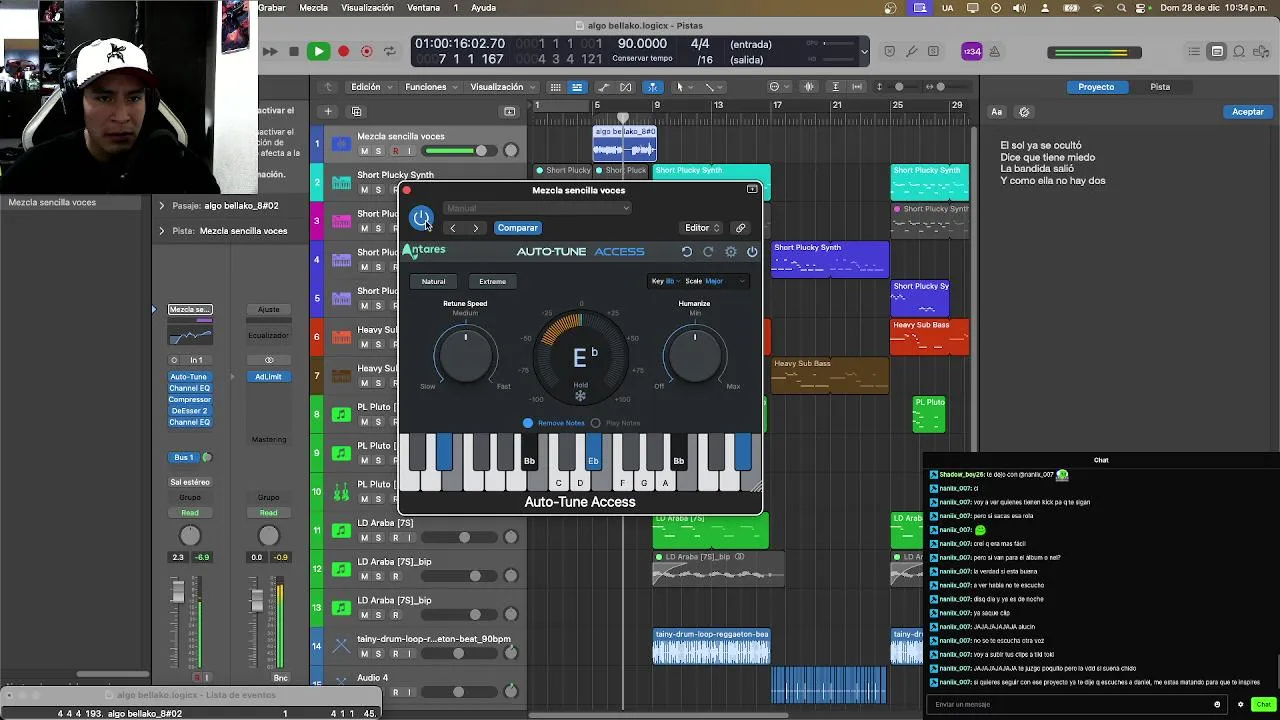Open the pointer tool selector dropdown
1280x720 pixels.
(x=684, y=87)
